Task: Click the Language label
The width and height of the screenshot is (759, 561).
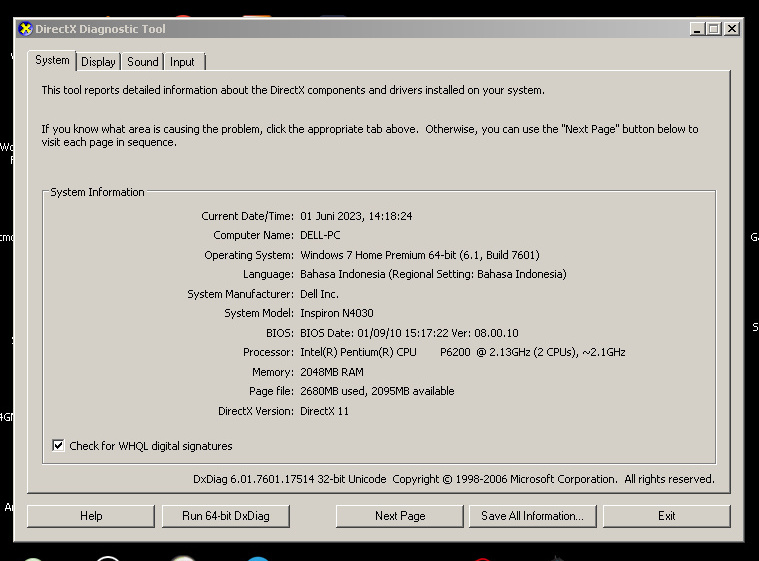Action: click(x=268, y=274)
